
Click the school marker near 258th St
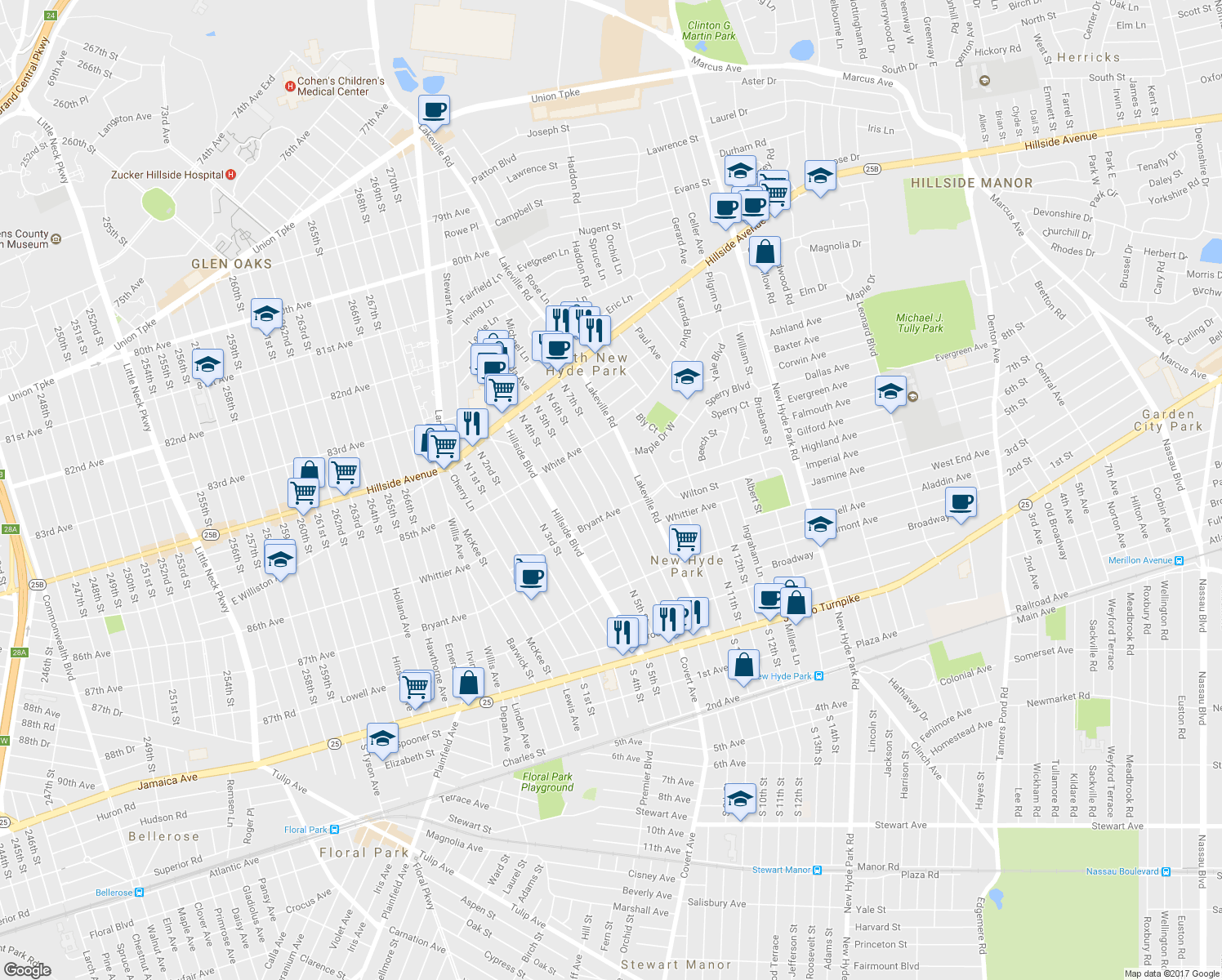(x=207, y=366)
